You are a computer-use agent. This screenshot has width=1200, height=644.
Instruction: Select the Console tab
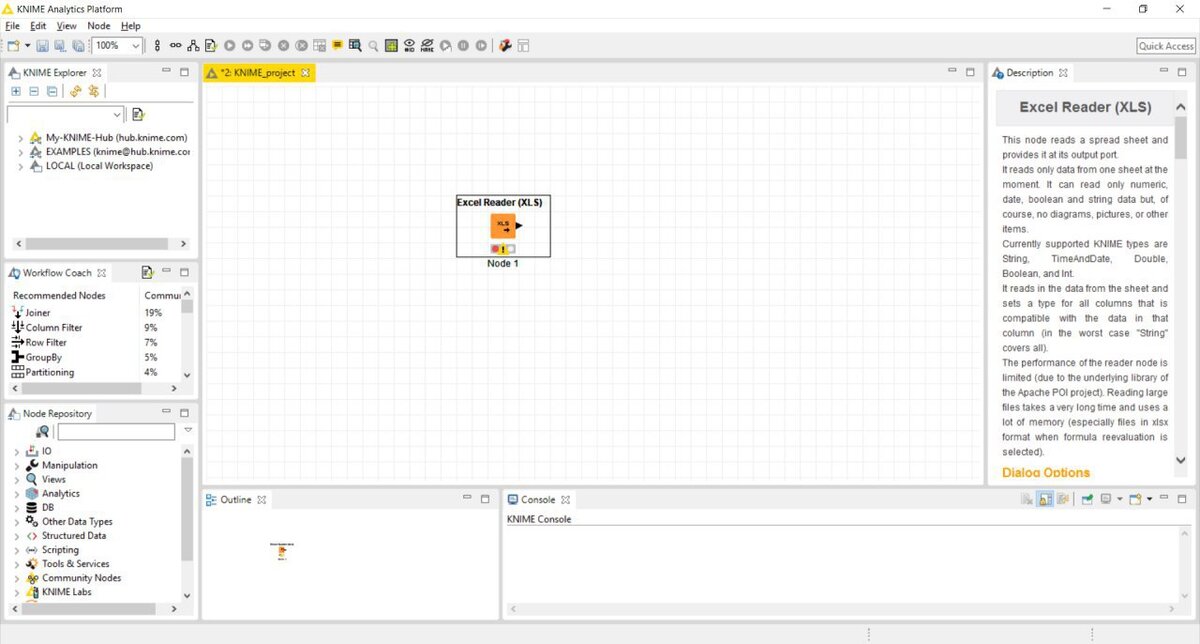(538, 500)
